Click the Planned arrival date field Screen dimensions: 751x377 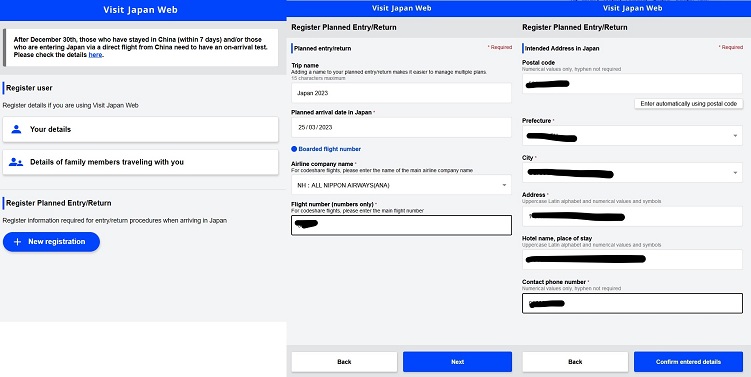tap(401, 127)
